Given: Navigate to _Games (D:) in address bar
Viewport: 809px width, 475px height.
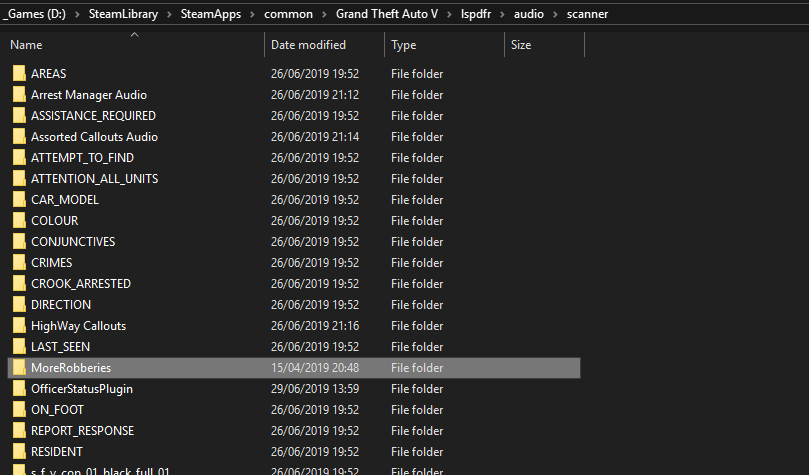Looking at the screenshot, I should tap(35, 14).
